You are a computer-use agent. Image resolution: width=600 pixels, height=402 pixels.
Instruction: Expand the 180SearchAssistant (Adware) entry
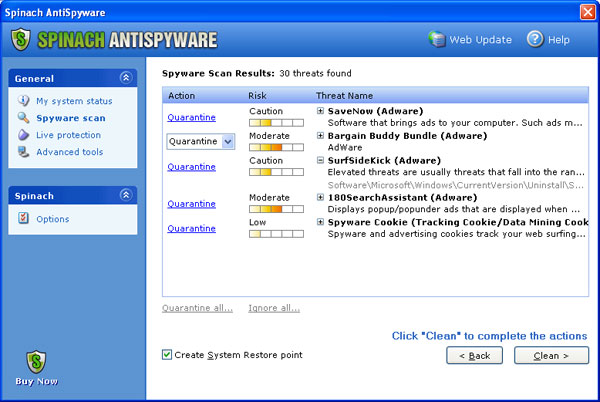320,197
